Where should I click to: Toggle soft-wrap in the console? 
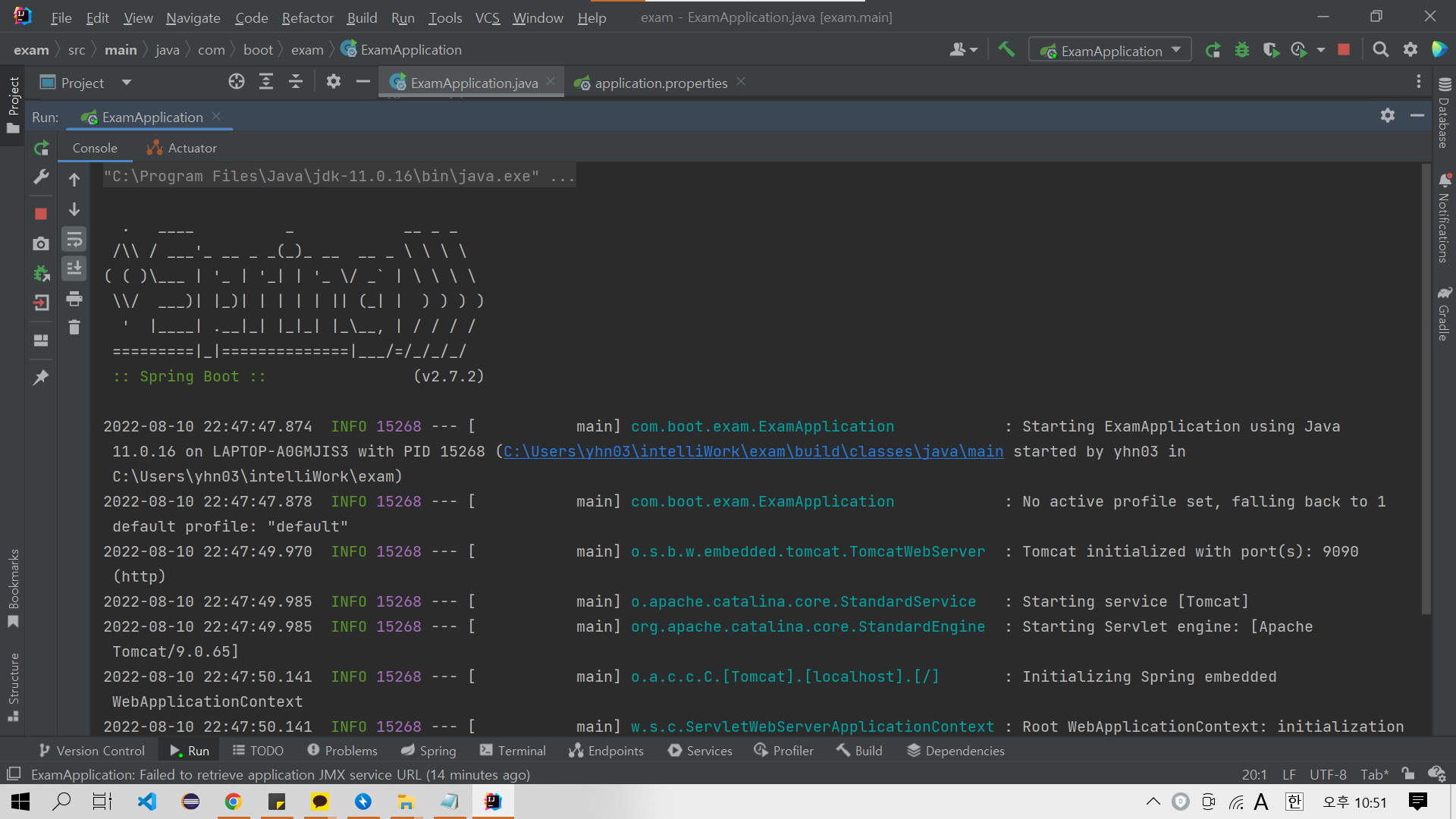click(x=74, y=240)
